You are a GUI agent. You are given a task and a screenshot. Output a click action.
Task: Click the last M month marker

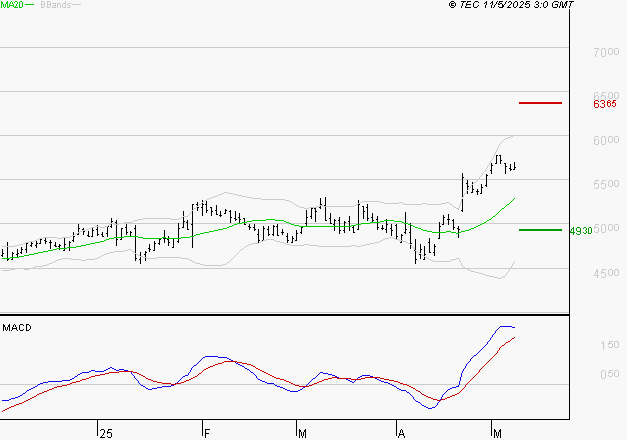[497, 431]
